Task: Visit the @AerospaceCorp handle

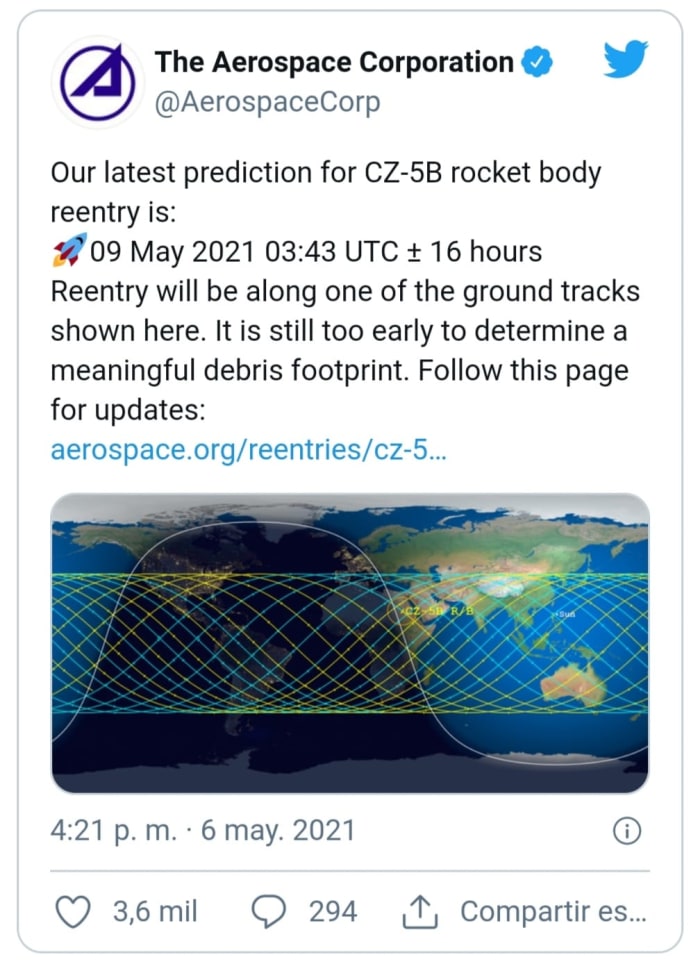Action: pos(267,103)
